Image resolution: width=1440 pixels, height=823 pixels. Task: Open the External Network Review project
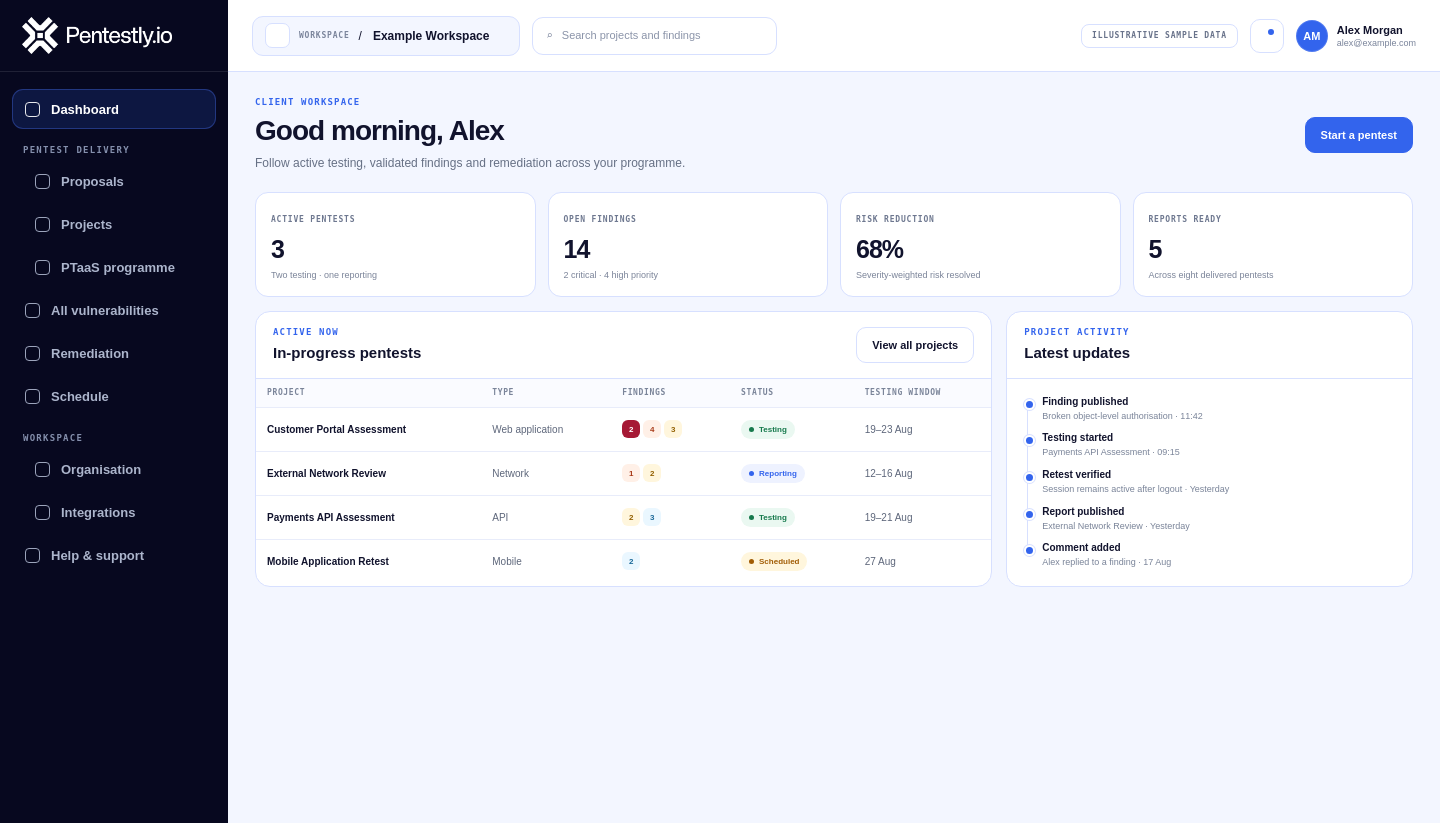[326, 474]
